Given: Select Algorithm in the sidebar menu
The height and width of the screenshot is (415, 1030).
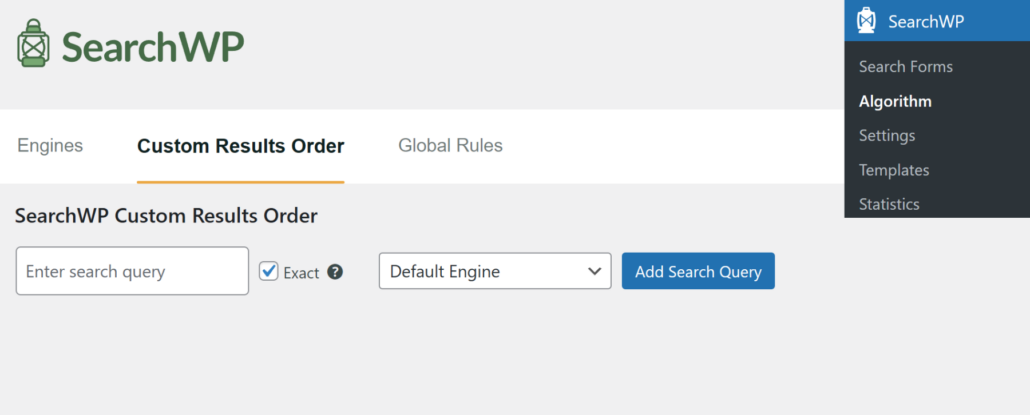Looking at the screenshot, I should pos(895,102).
